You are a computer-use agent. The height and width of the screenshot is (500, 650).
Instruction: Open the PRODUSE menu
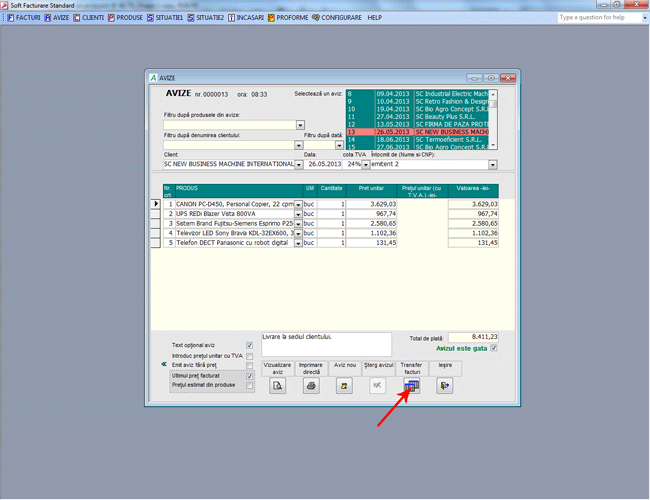125,17
